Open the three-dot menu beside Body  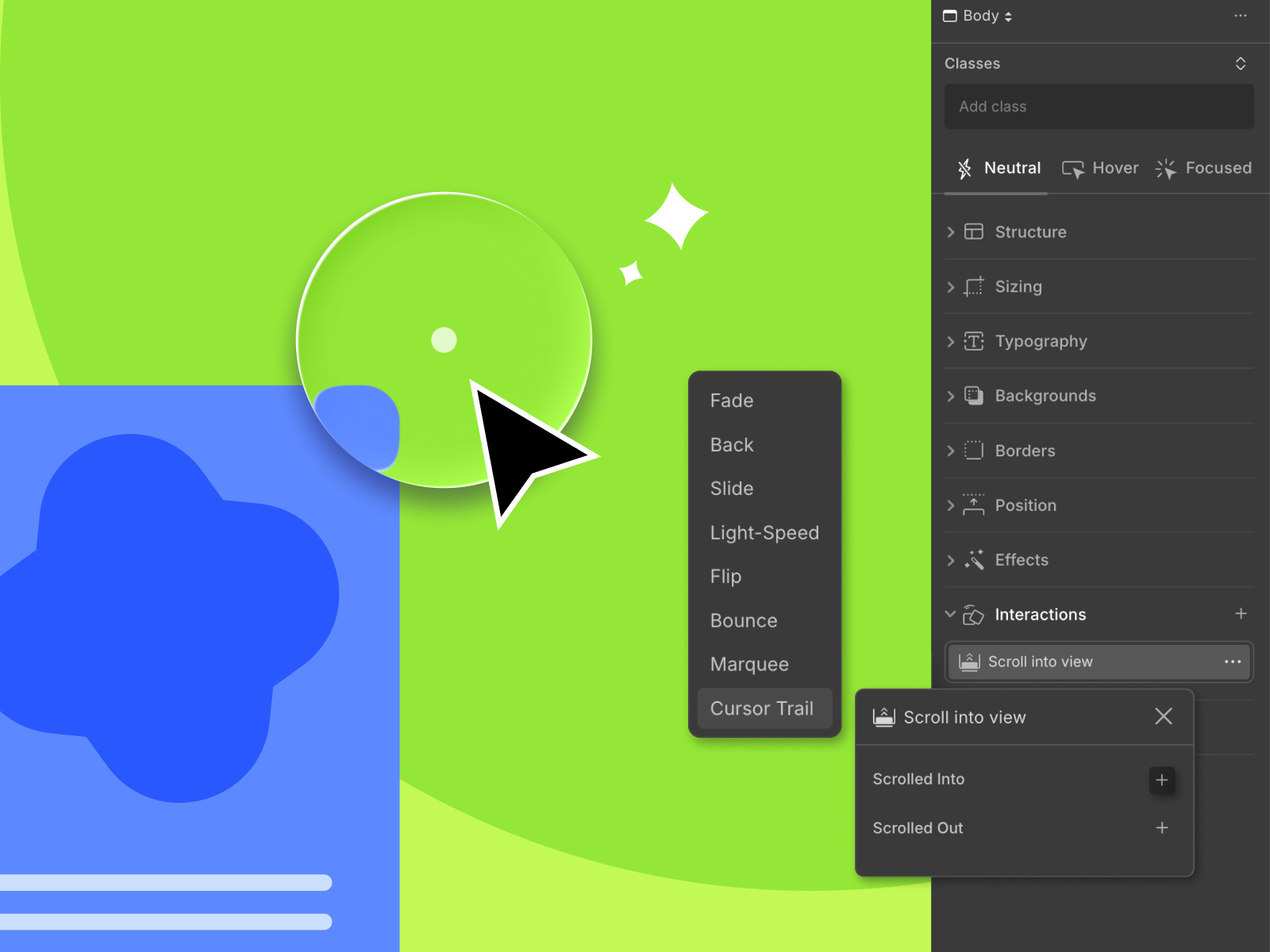click(1240, 16)
